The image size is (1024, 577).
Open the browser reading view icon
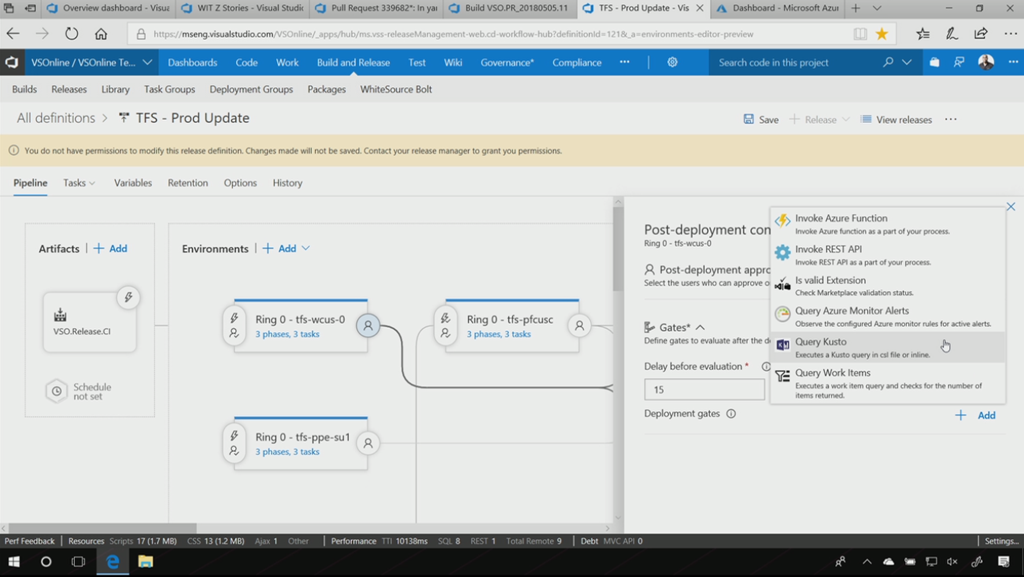coord(860,34)
